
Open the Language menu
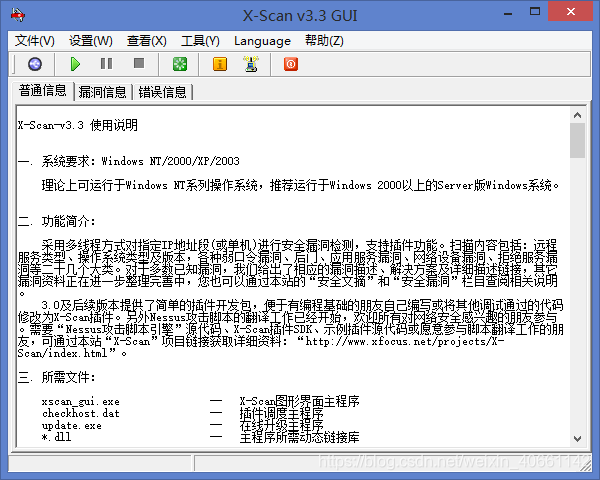click(x=262, y=41)
